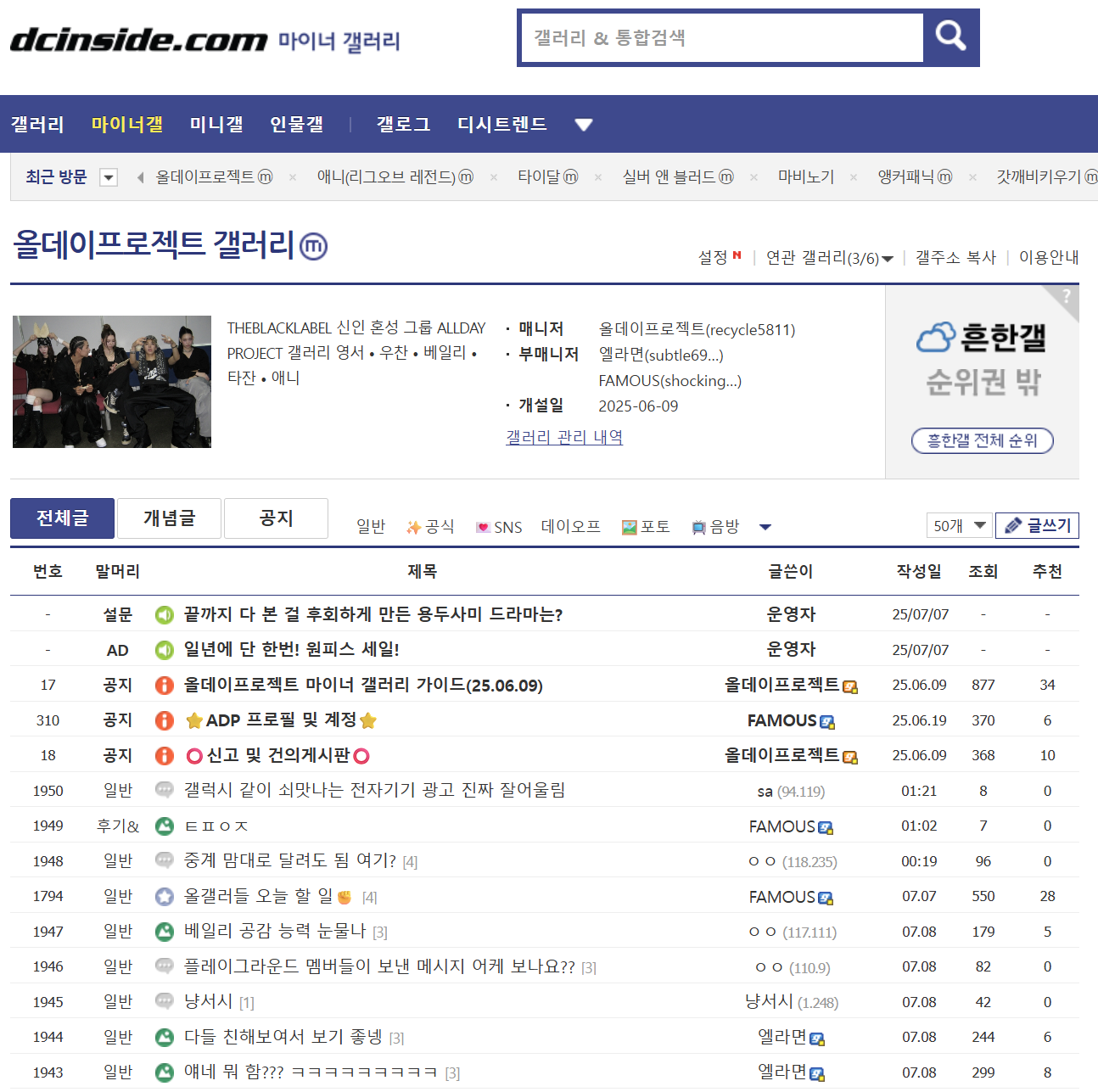Remove 애니(리그오브 레전드) from recent visits
Viewport: 1098px width, 1092px height.
coord(494,177)
